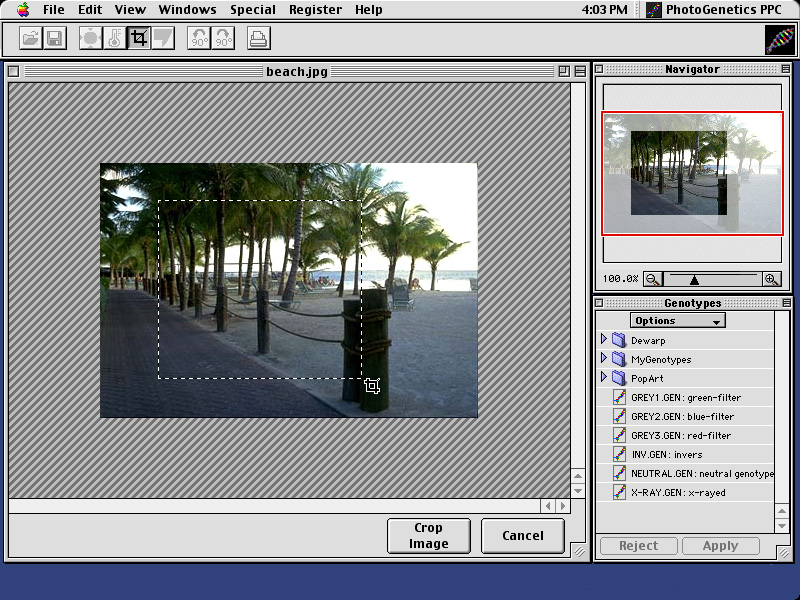This screenshot has width=800, height=600.
Task: Zoom in with Navigator plus magnifier
Action: pos(771,279)
